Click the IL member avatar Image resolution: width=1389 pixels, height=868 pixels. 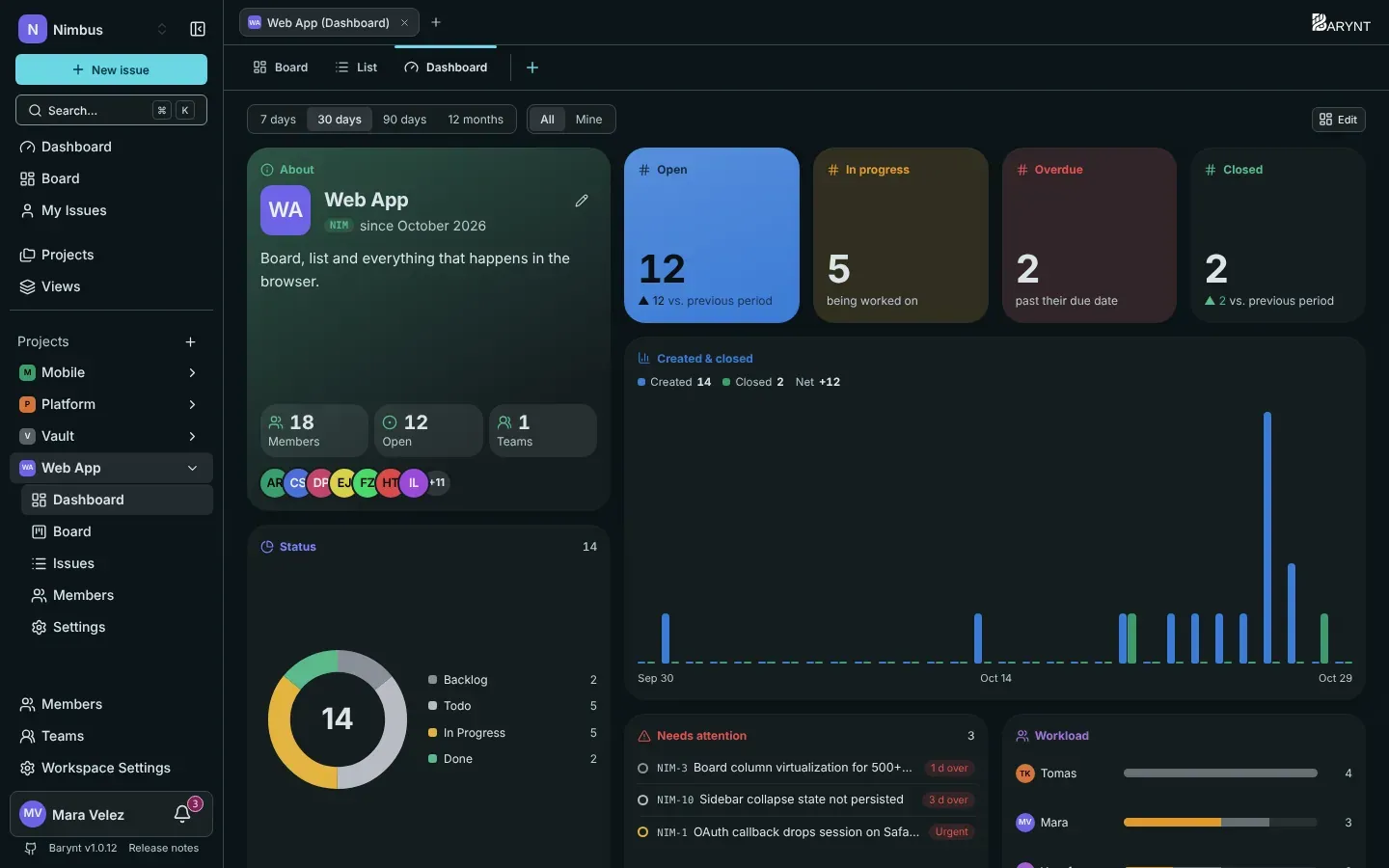coord(414,482)
